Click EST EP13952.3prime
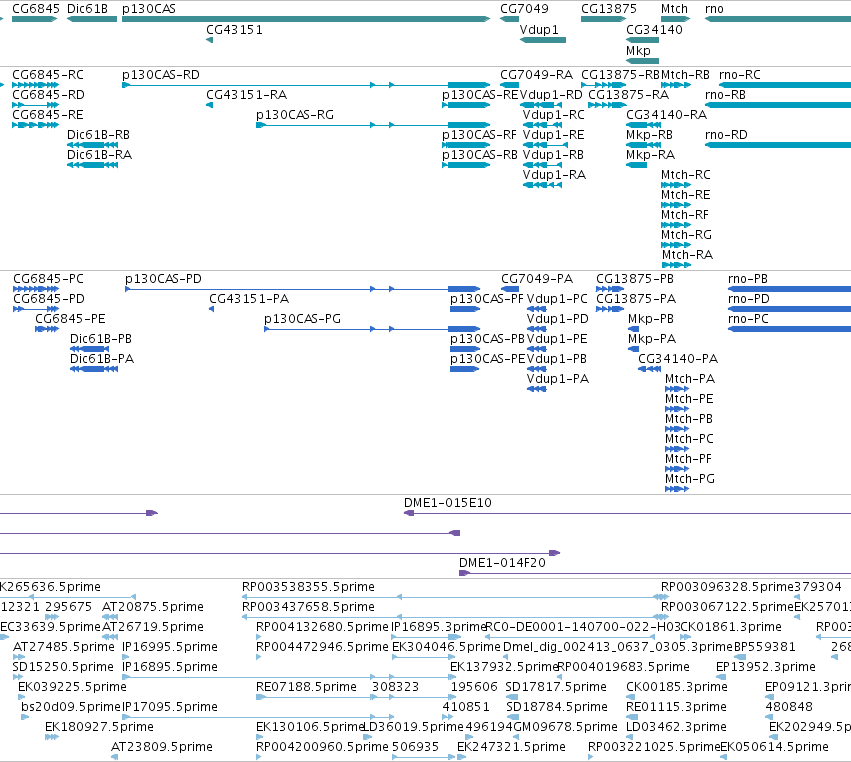 pos(766,667)
